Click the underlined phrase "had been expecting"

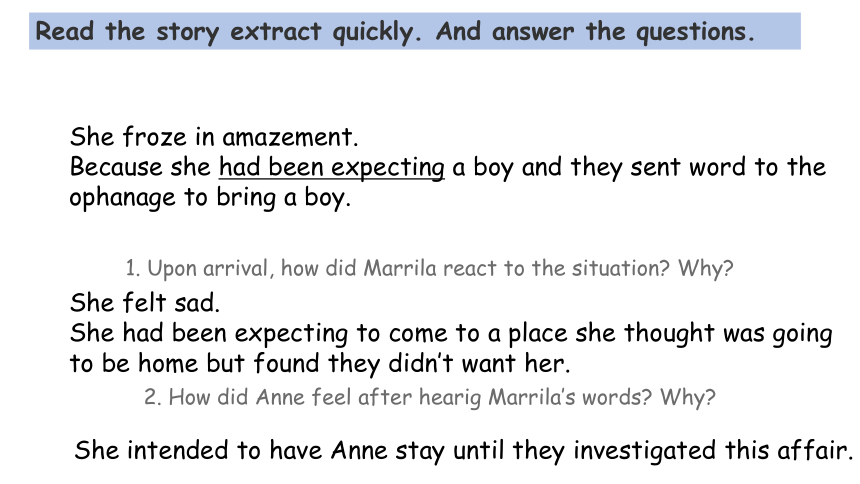[x=332, y=167]
